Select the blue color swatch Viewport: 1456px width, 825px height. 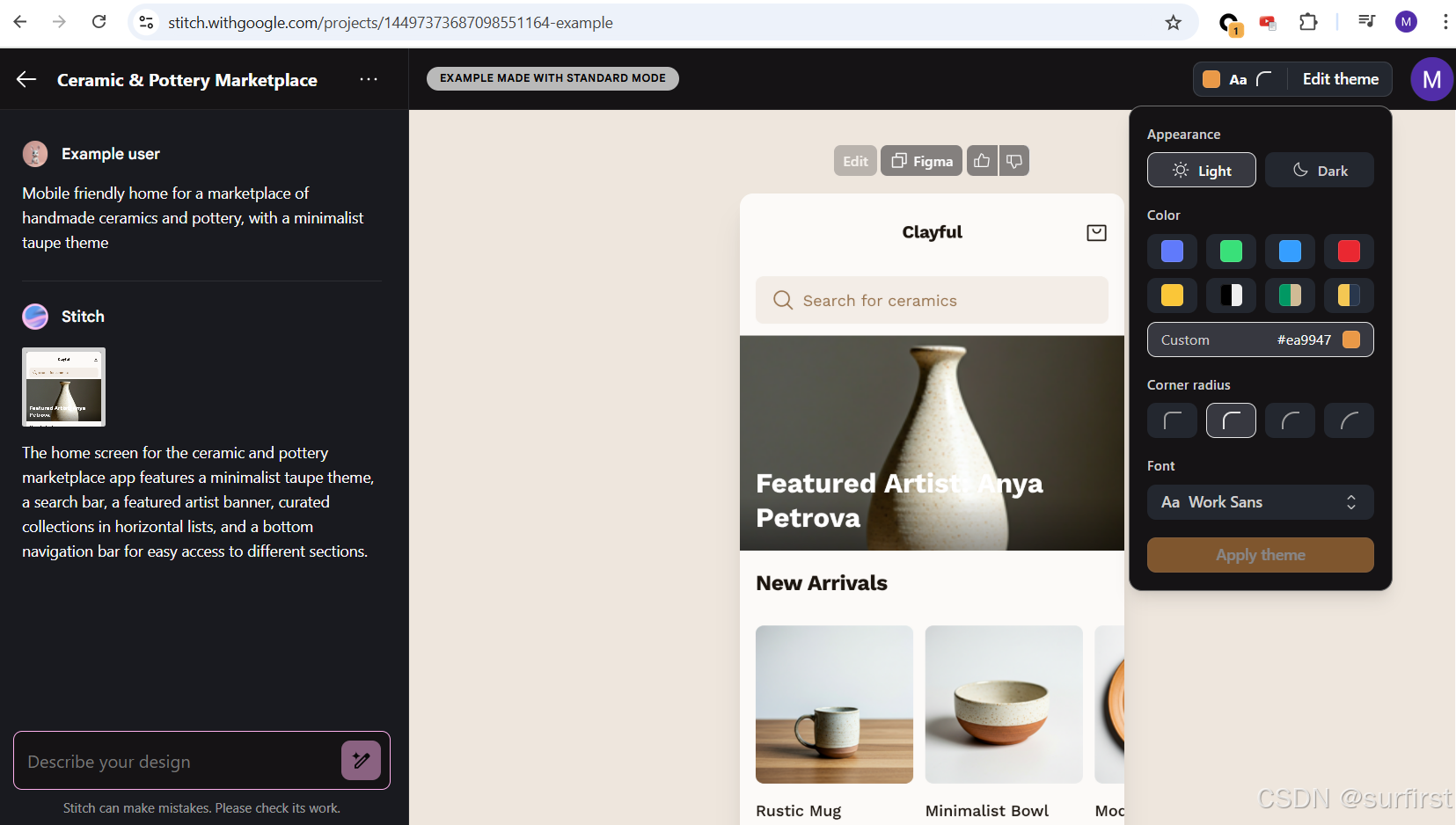tap(1290, 252)
